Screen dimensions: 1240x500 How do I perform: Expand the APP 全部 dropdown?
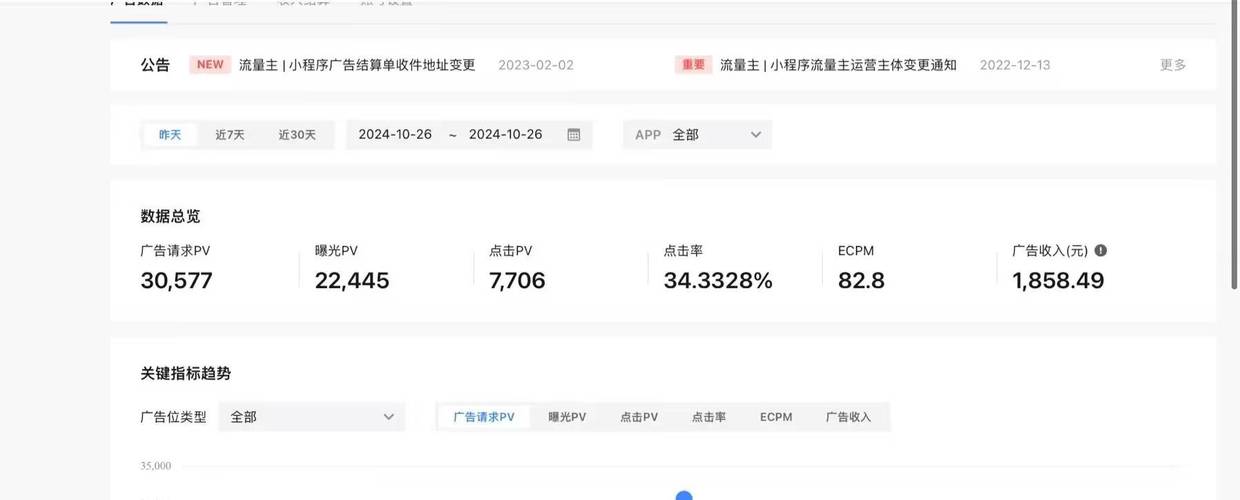pyautogui.click(x=697, y=135)
